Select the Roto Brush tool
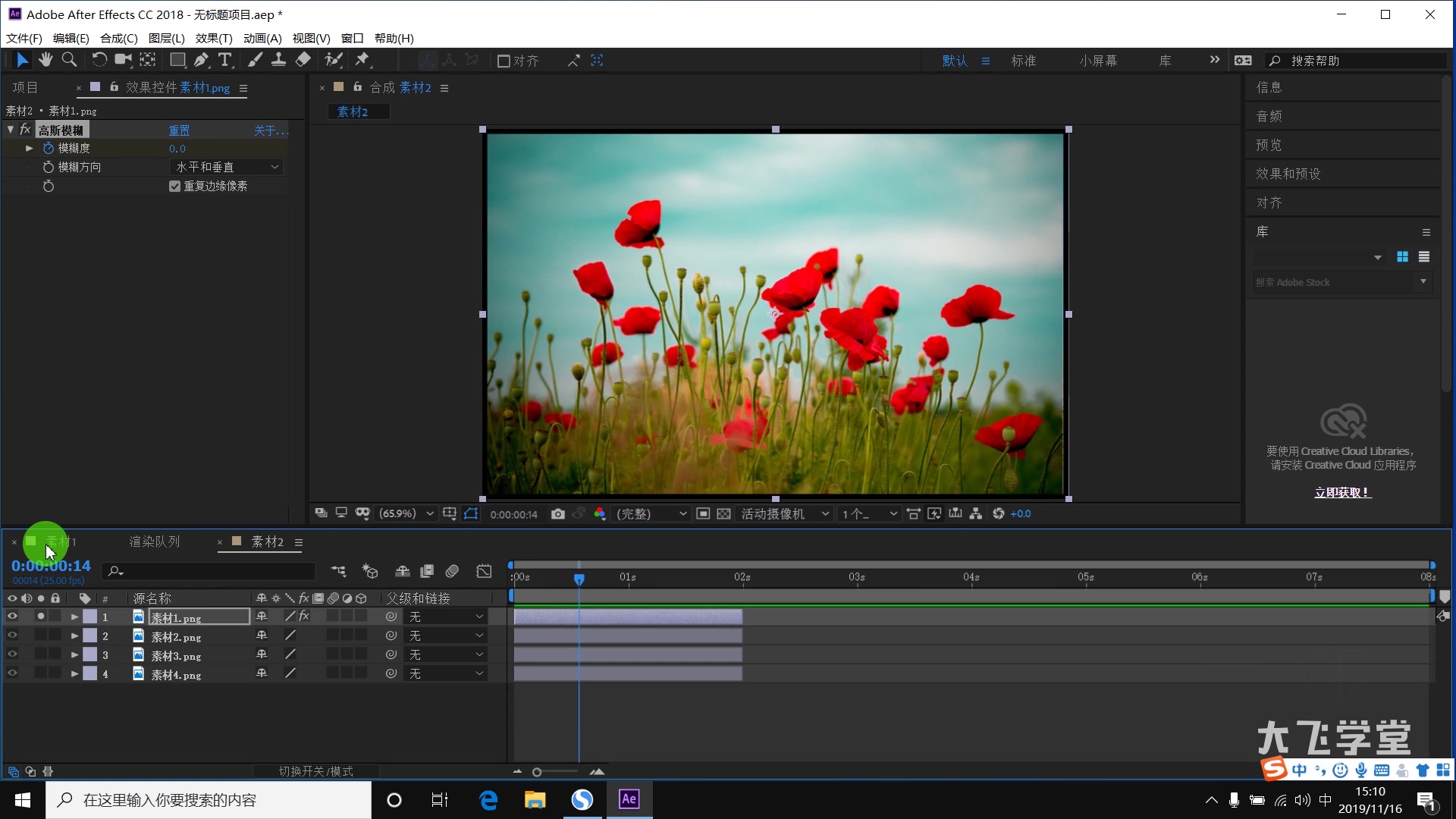Viewport: 1456px width, 819px height. point(334,60)
